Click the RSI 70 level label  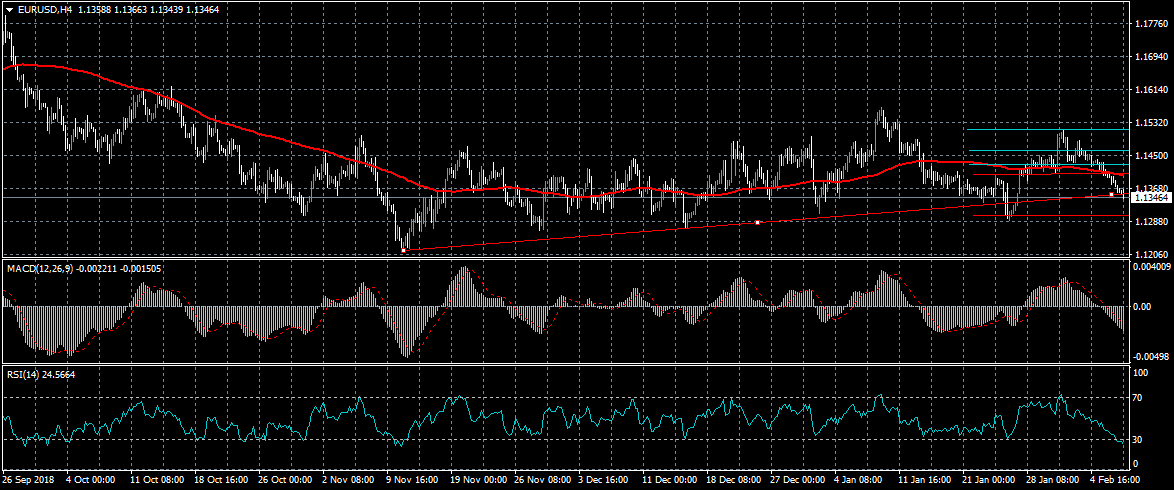(x=1138, y=398)
